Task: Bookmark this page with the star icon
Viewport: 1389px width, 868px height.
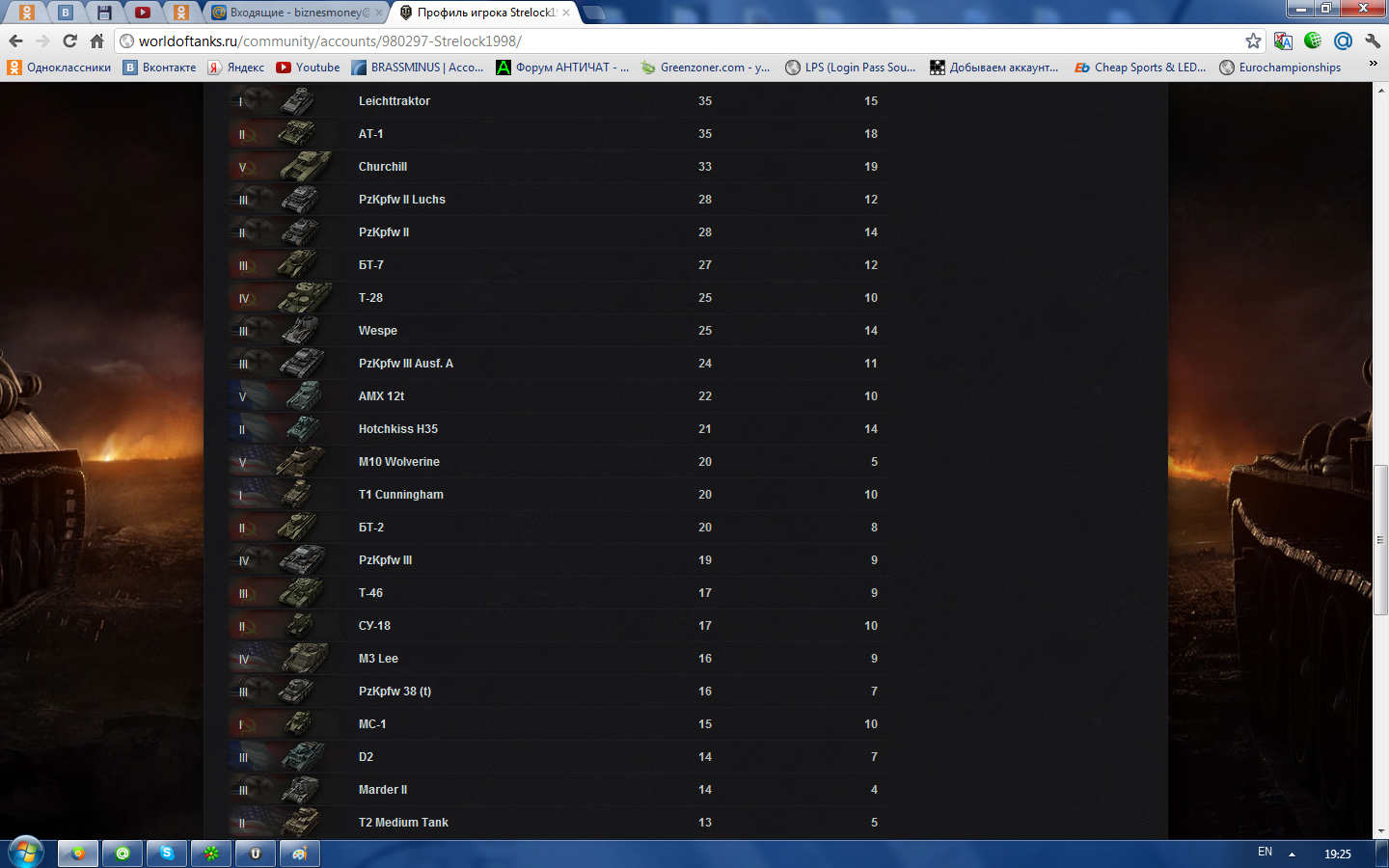Action: point(1253,41)
